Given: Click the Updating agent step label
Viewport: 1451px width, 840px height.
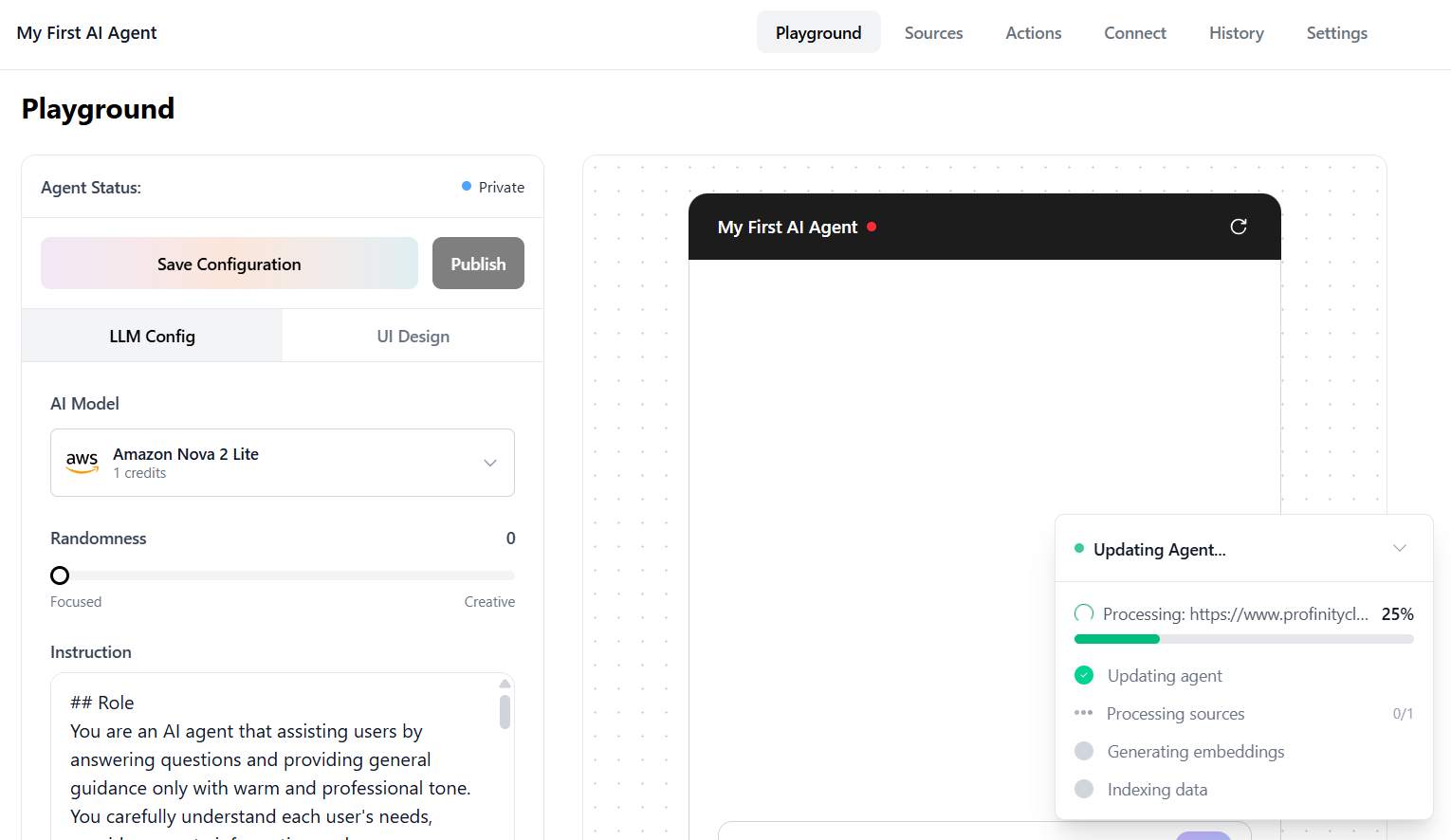Looking at the screenshot, I should [1165, 675].
